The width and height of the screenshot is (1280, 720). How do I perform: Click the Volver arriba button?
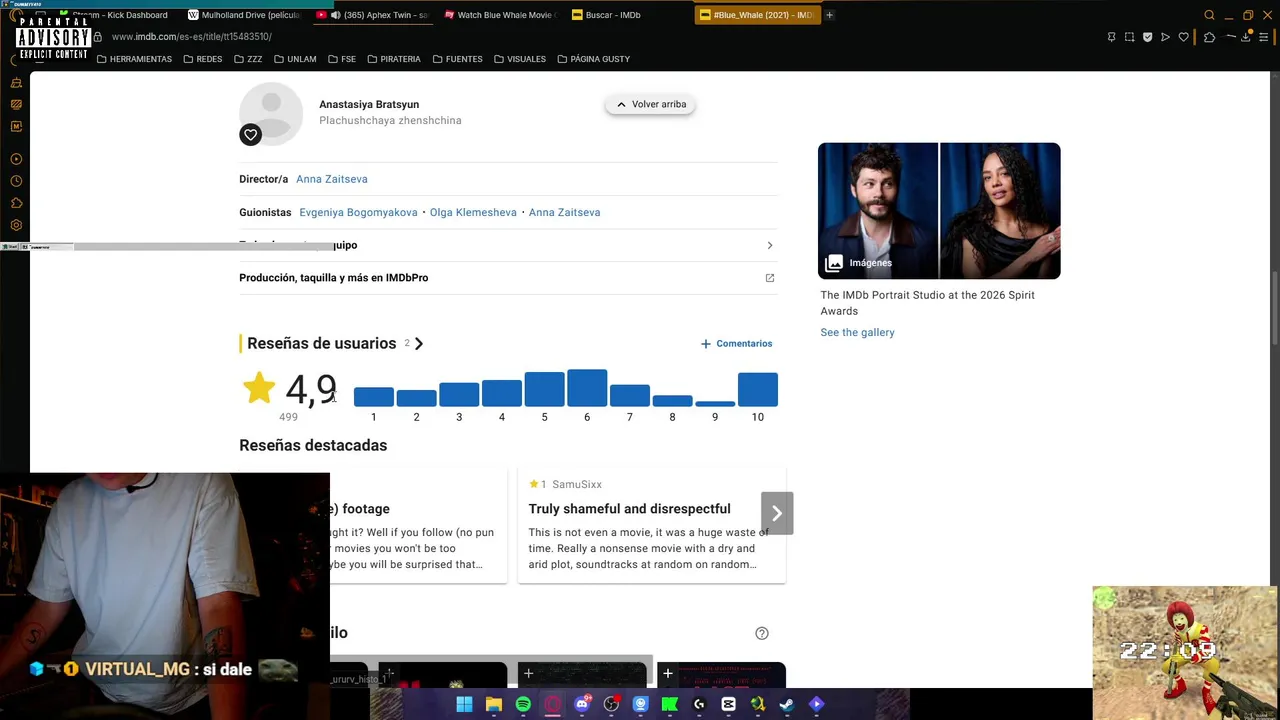coord(651,104)
